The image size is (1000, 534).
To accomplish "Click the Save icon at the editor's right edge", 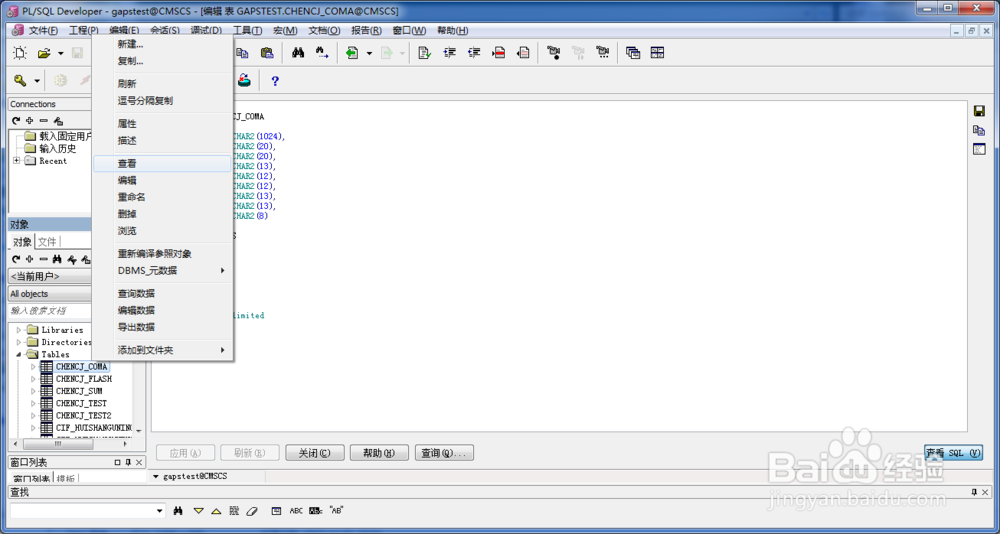I will (979, 111).
